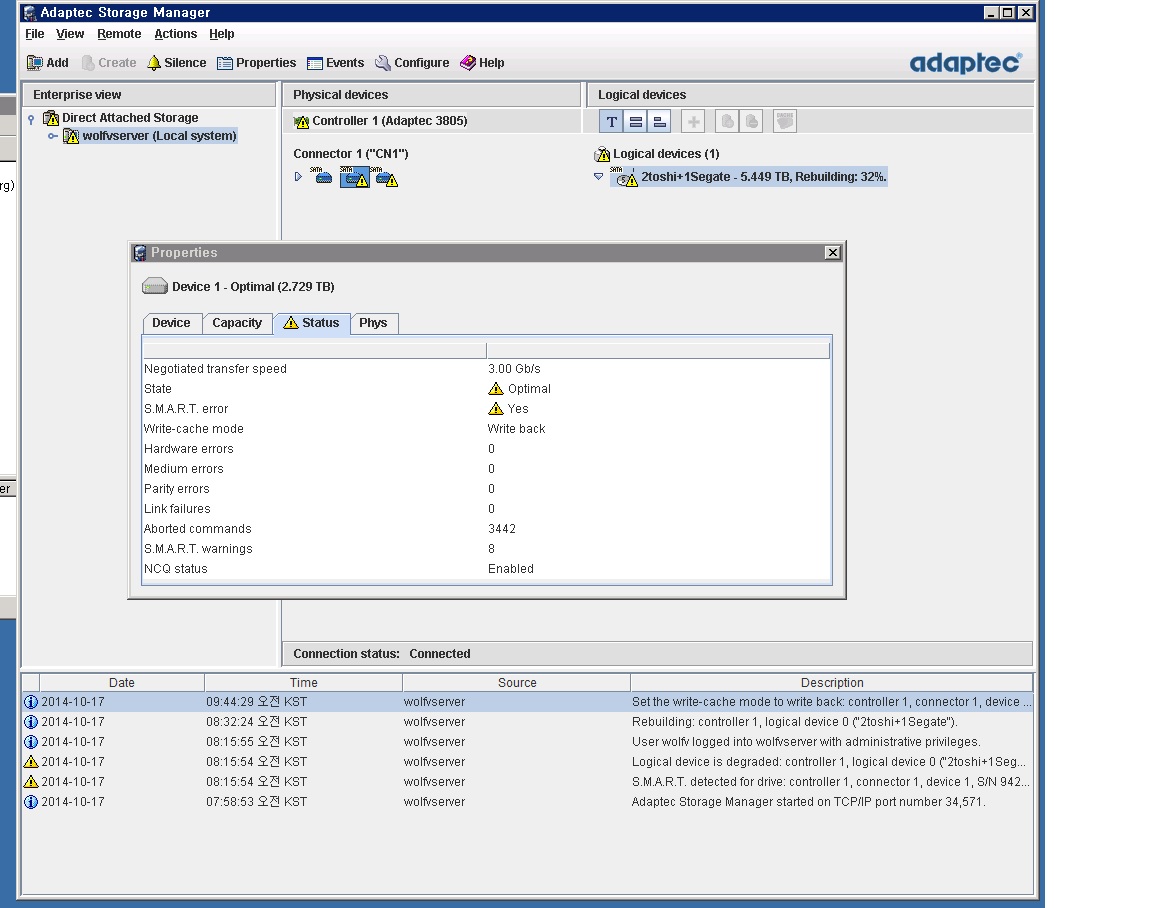The height and width of the screenshot is (908, 1152).
Task: Open the Configure toolbar item
Action: 412,63
